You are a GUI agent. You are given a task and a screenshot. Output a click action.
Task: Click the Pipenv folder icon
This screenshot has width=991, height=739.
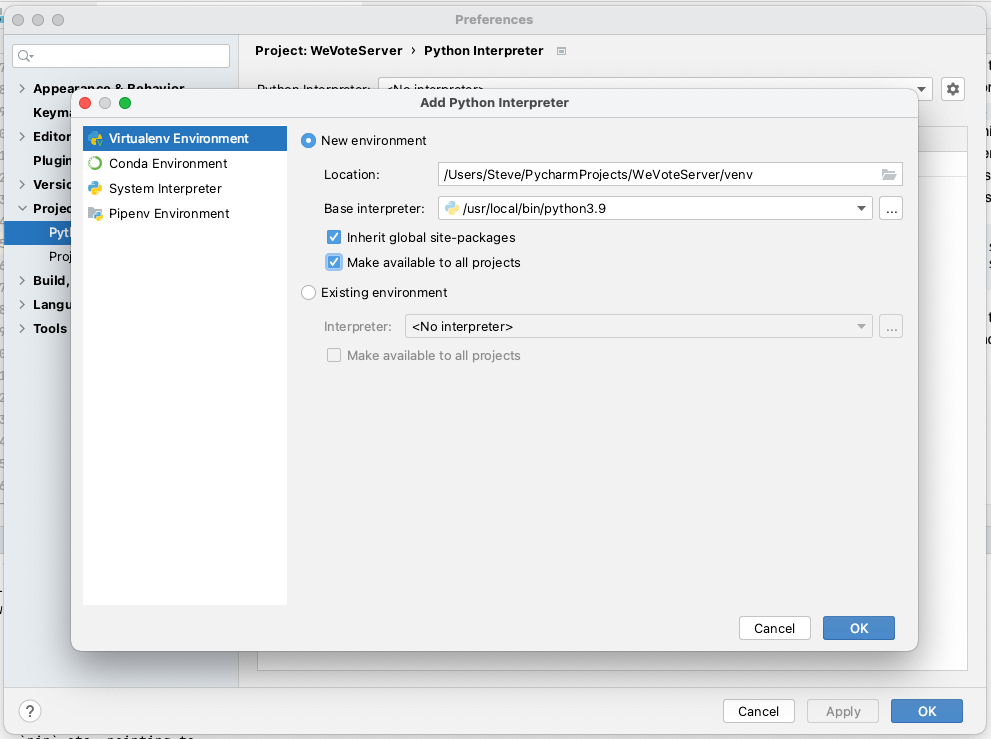click(x=95, y=214)
